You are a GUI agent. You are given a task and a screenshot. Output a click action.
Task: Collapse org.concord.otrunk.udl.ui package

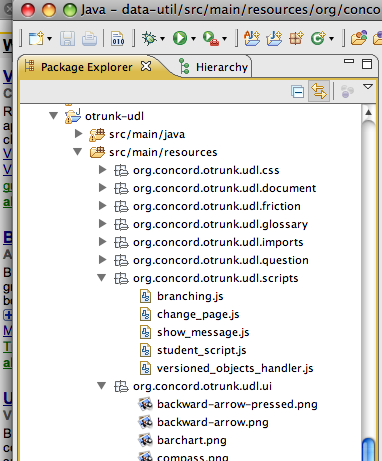pyautogui.click(x=102, y=386)
